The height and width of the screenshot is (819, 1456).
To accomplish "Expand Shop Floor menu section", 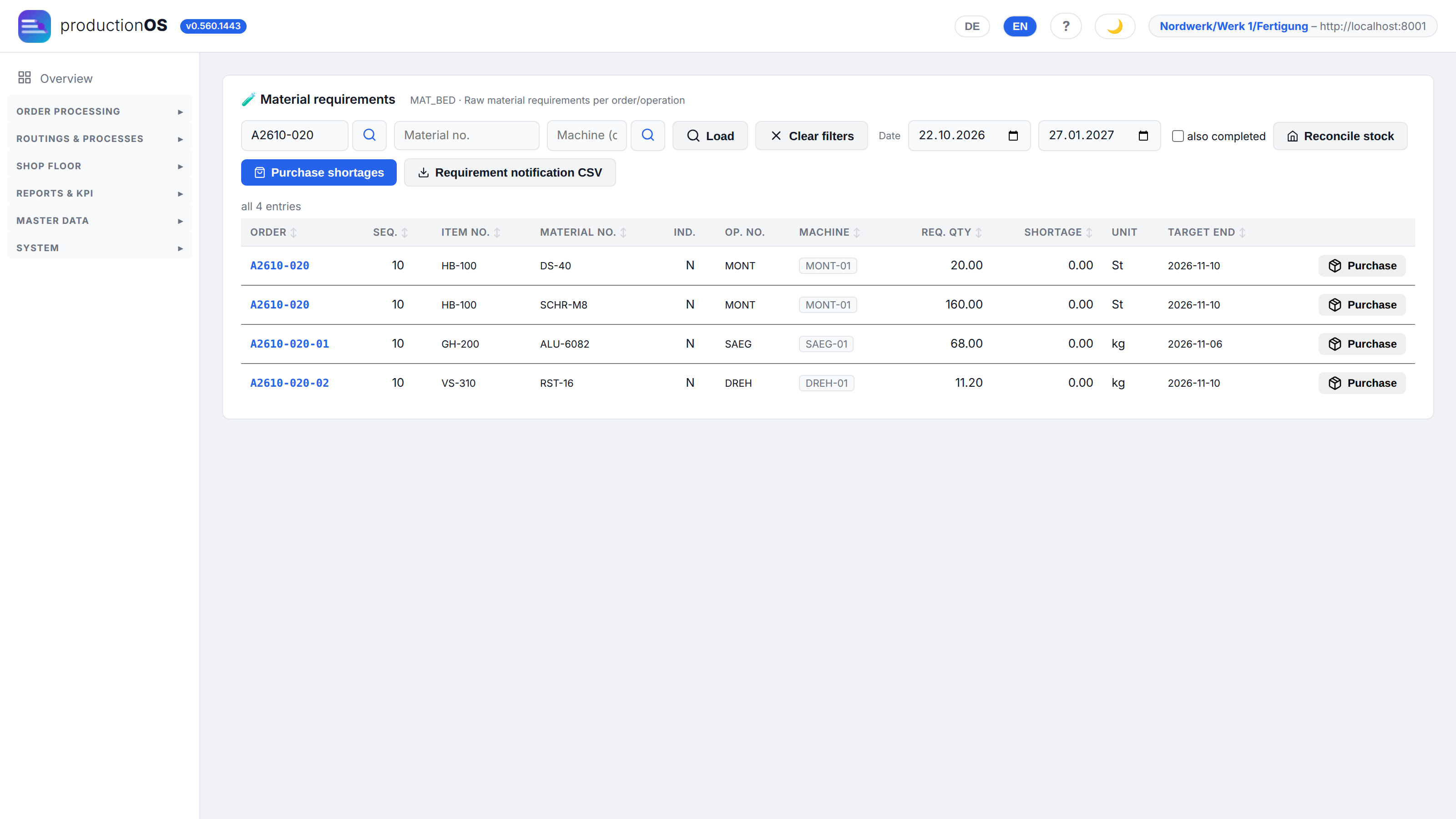I will click(100, 166).
